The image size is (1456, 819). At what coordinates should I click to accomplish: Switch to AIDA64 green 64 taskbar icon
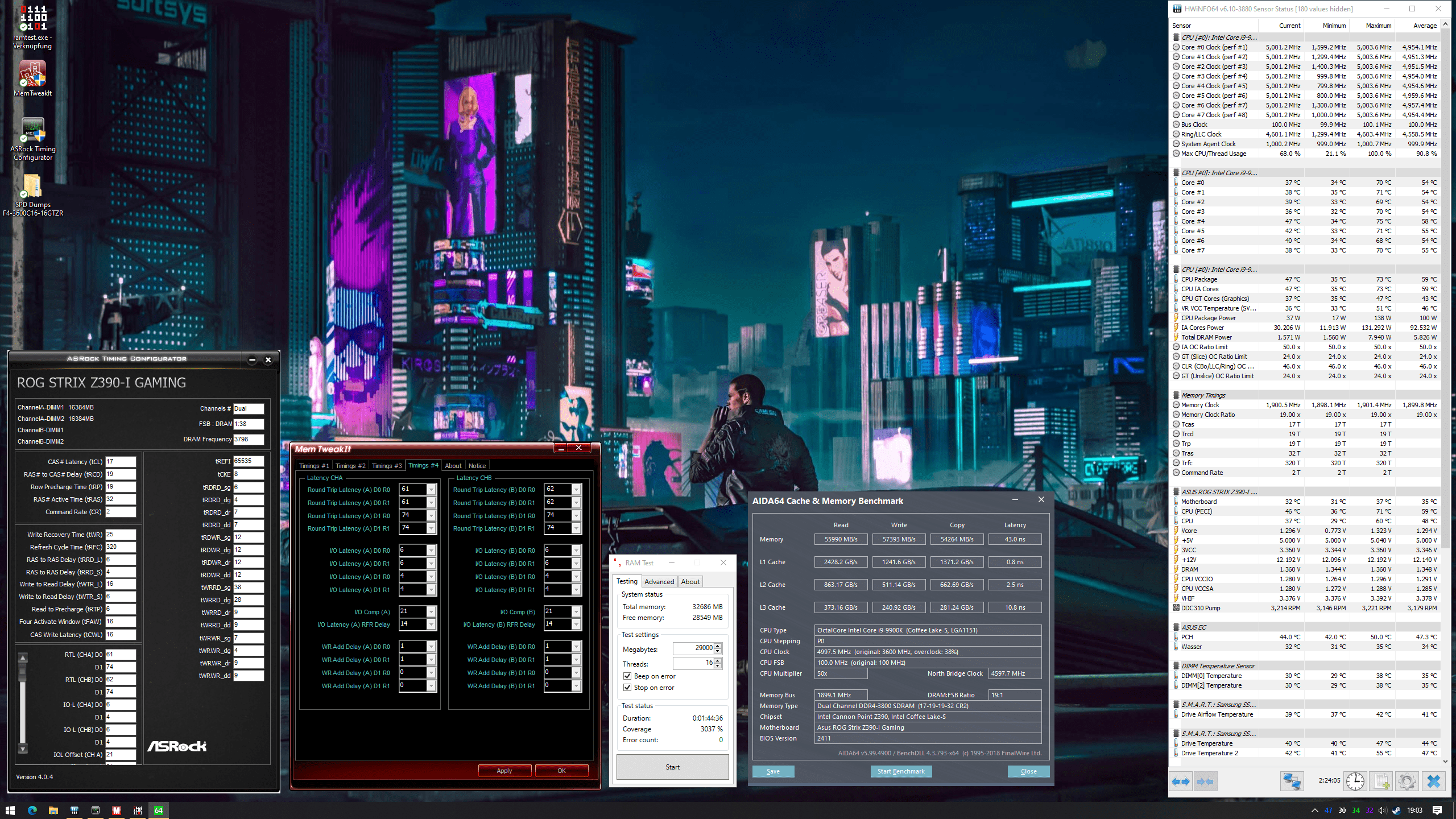point(159,810)
